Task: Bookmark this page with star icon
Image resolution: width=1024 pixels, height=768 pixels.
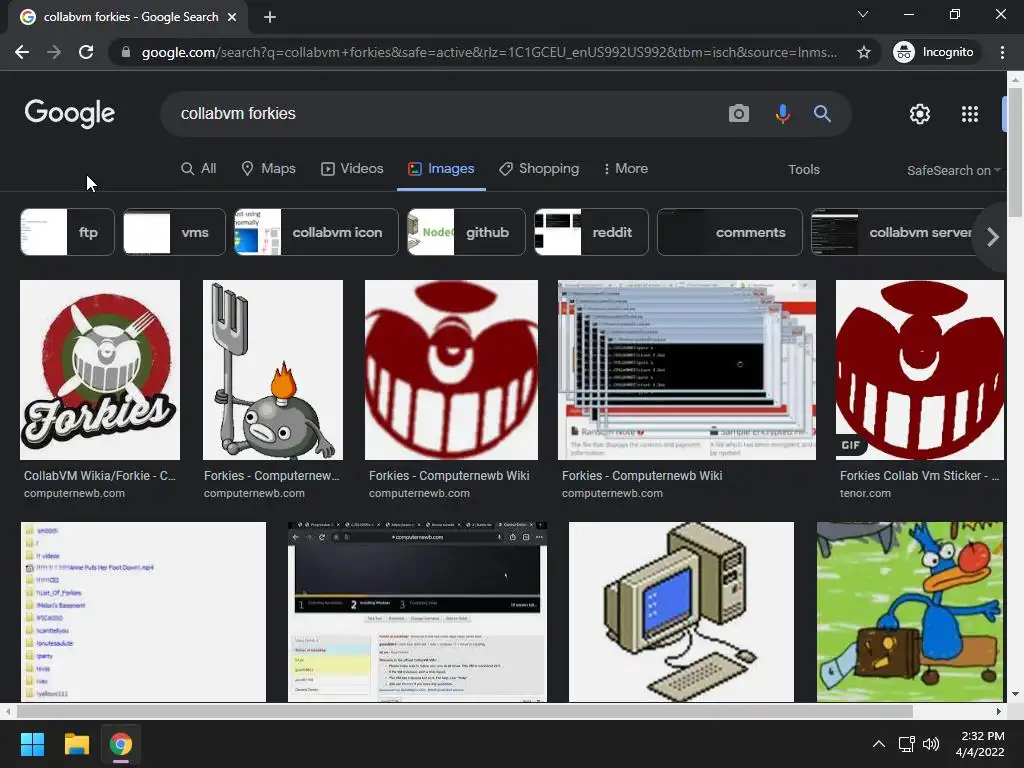Action: tap(863, 52)
